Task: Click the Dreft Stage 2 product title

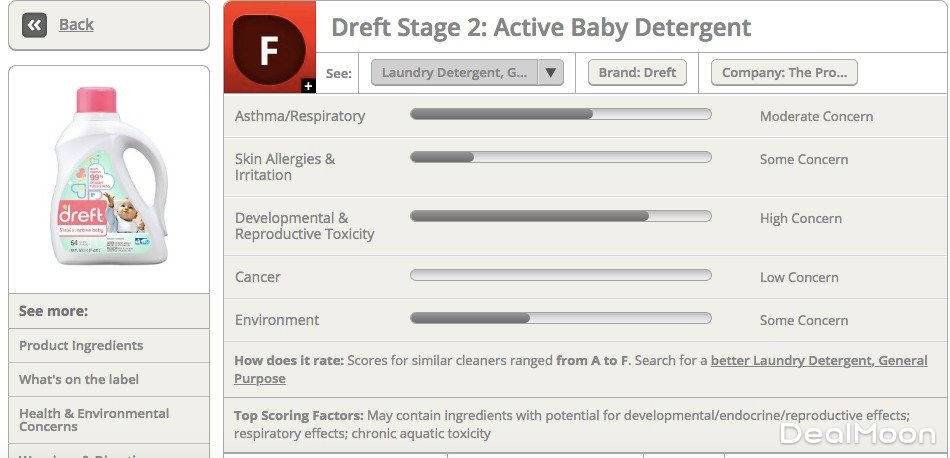Action: (x=540, y=27)
